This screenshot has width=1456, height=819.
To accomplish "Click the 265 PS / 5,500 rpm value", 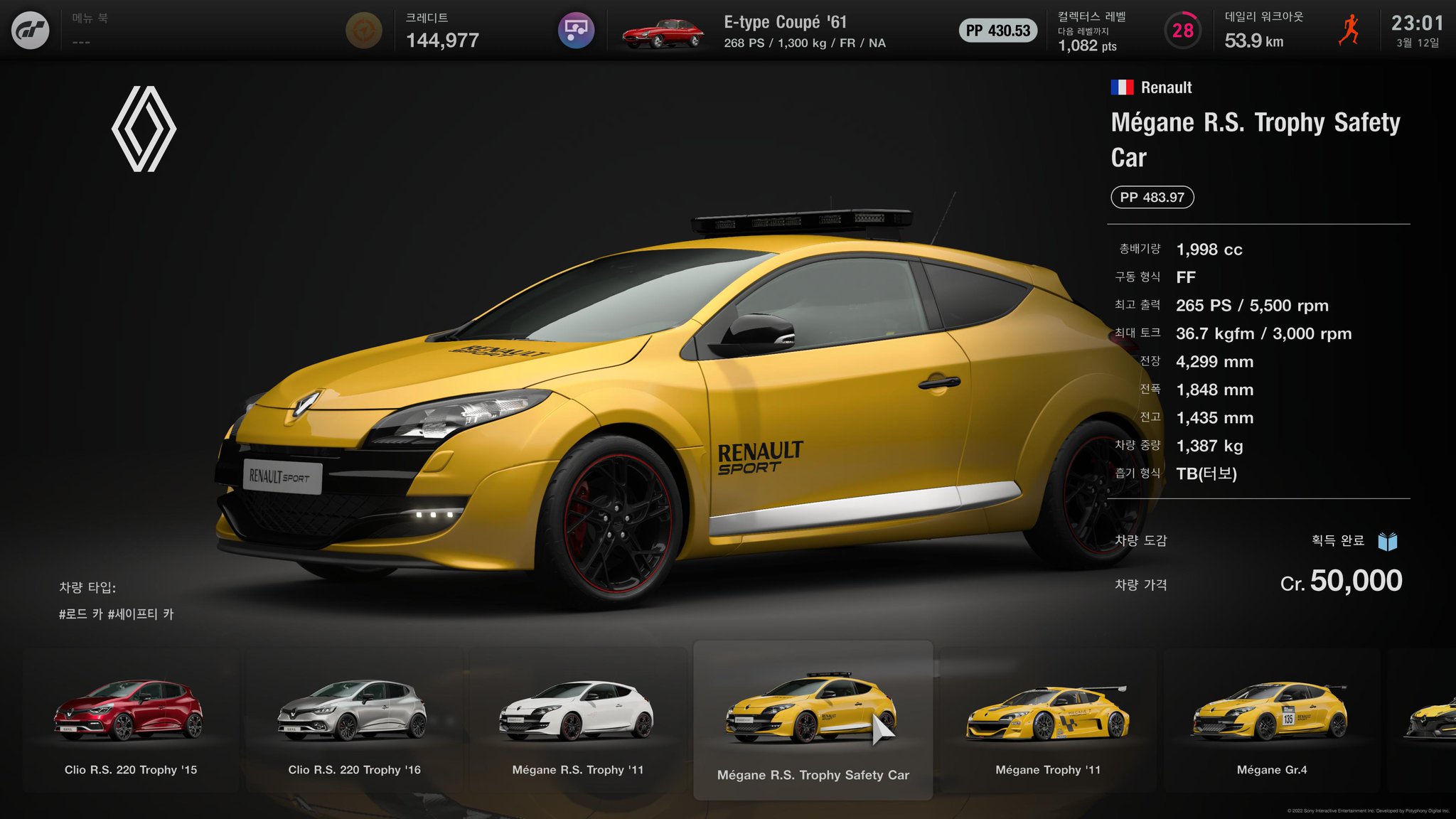I will 1252,306.
